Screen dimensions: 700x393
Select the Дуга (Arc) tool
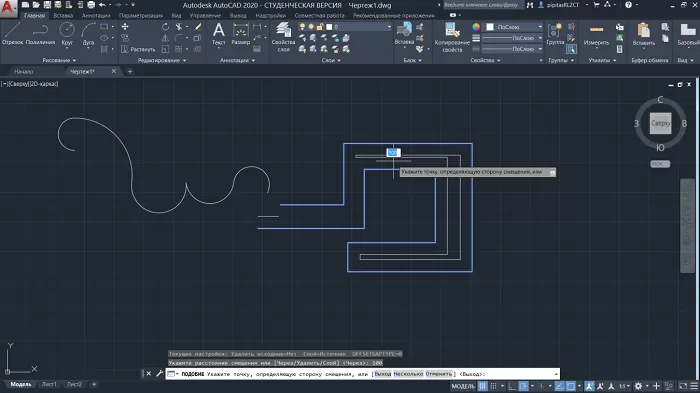pyautogui.click(x=88, y=33)
